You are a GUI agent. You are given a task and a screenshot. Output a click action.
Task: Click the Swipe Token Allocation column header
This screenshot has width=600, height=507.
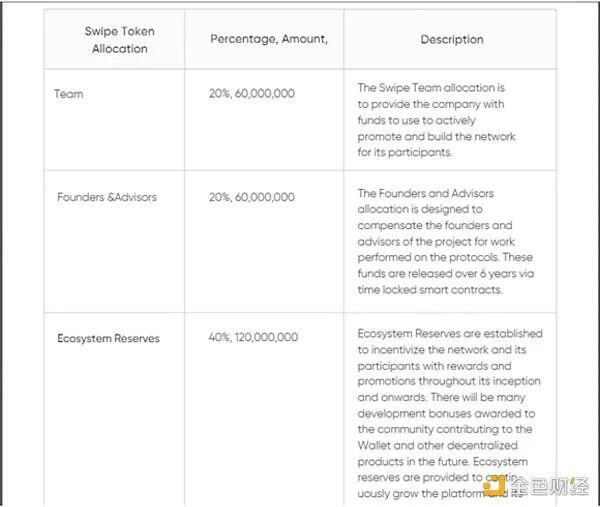[119, 40]
